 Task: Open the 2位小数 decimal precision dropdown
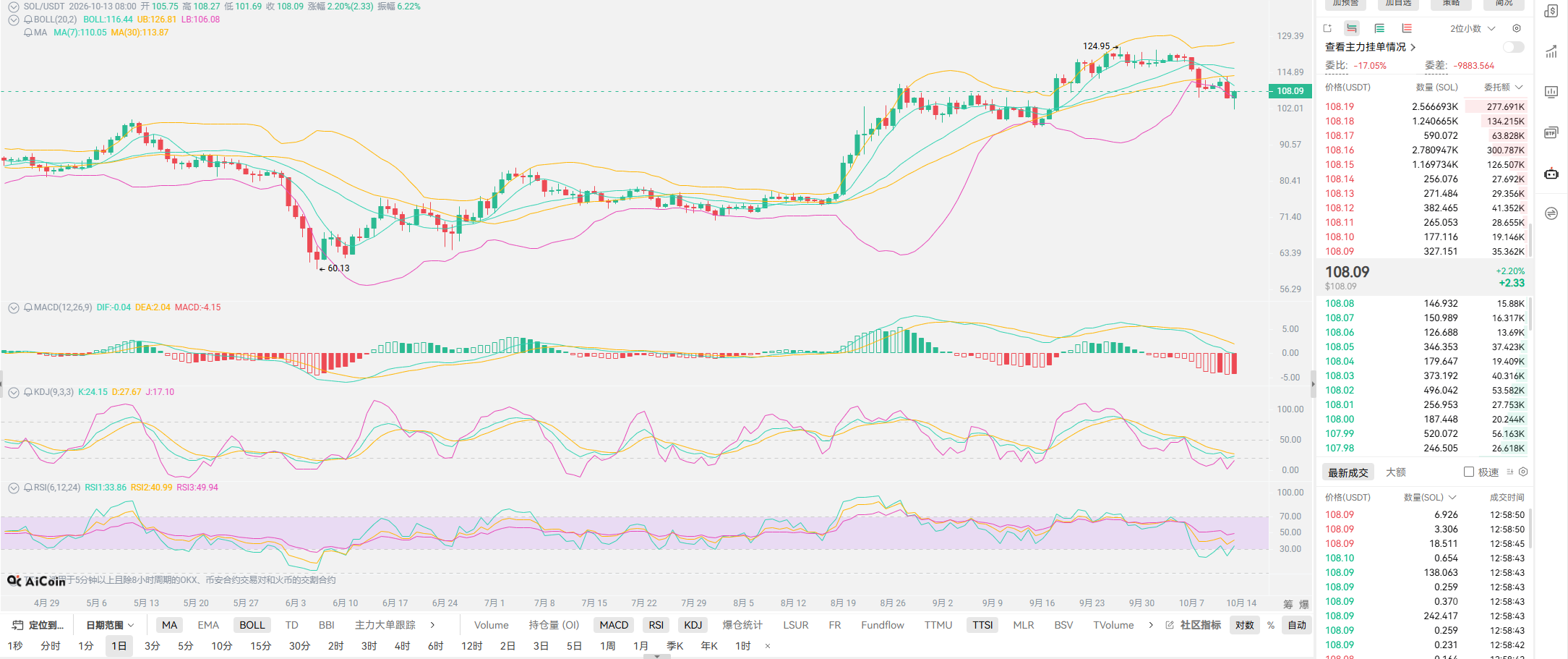pyautogui.click(x=1473, y=28)
